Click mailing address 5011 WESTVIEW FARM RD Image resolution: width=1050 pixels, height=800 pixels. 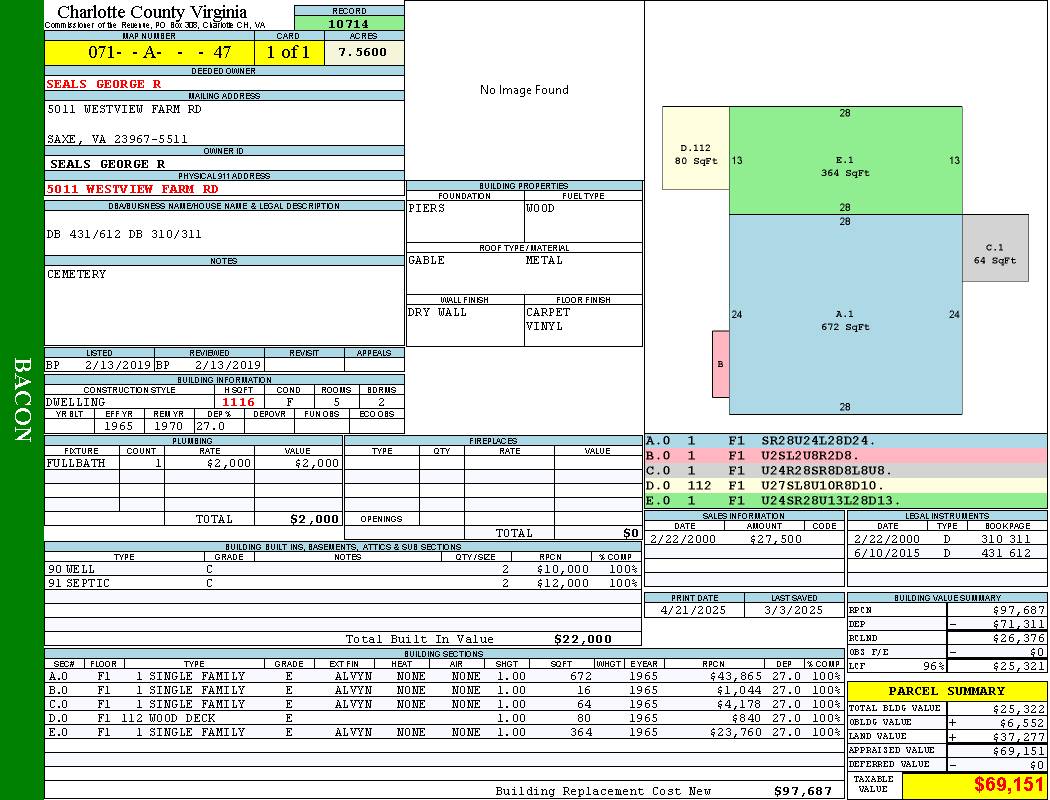click(124, 108)
